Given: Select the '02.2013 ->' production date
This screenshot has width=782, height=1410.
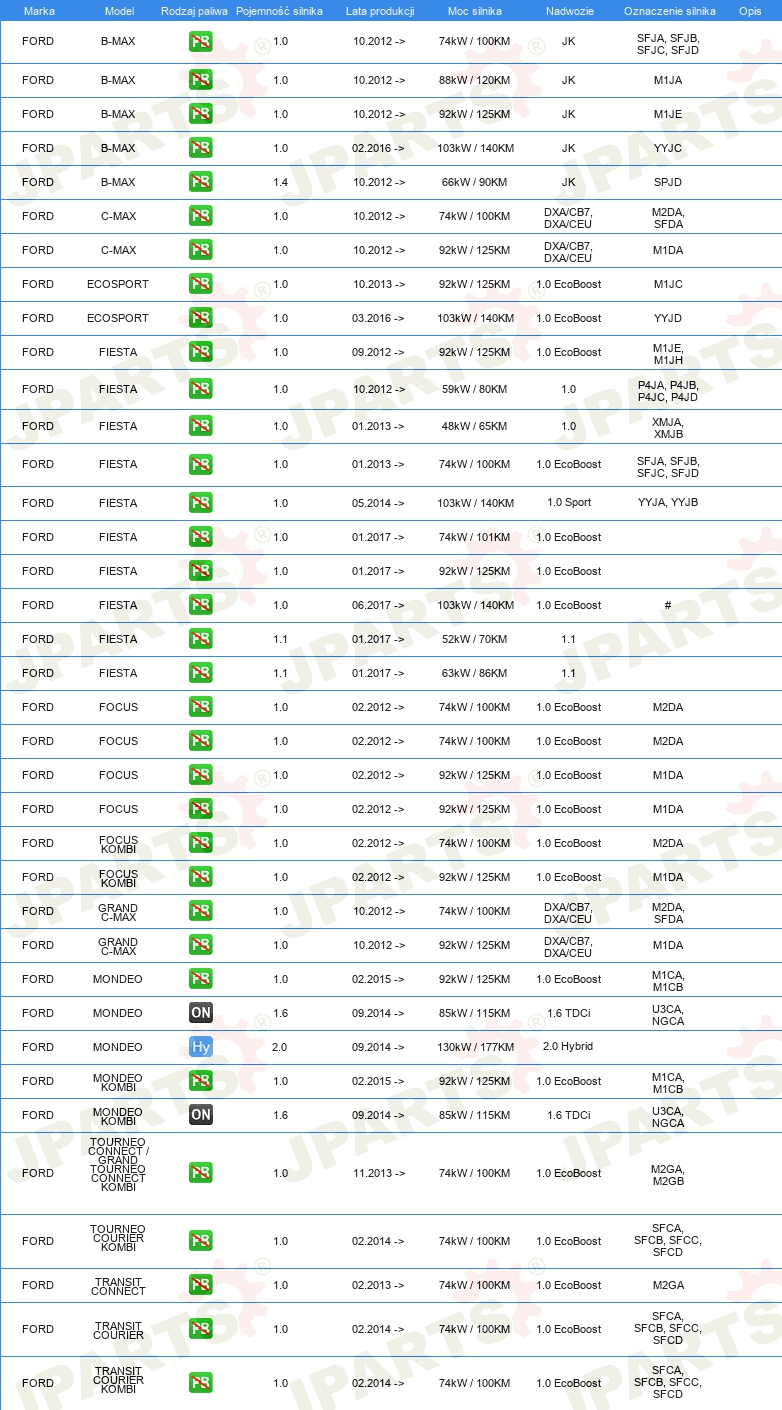Looking at the screenshot, I should pyautogui.click(x=379, y=1285).
